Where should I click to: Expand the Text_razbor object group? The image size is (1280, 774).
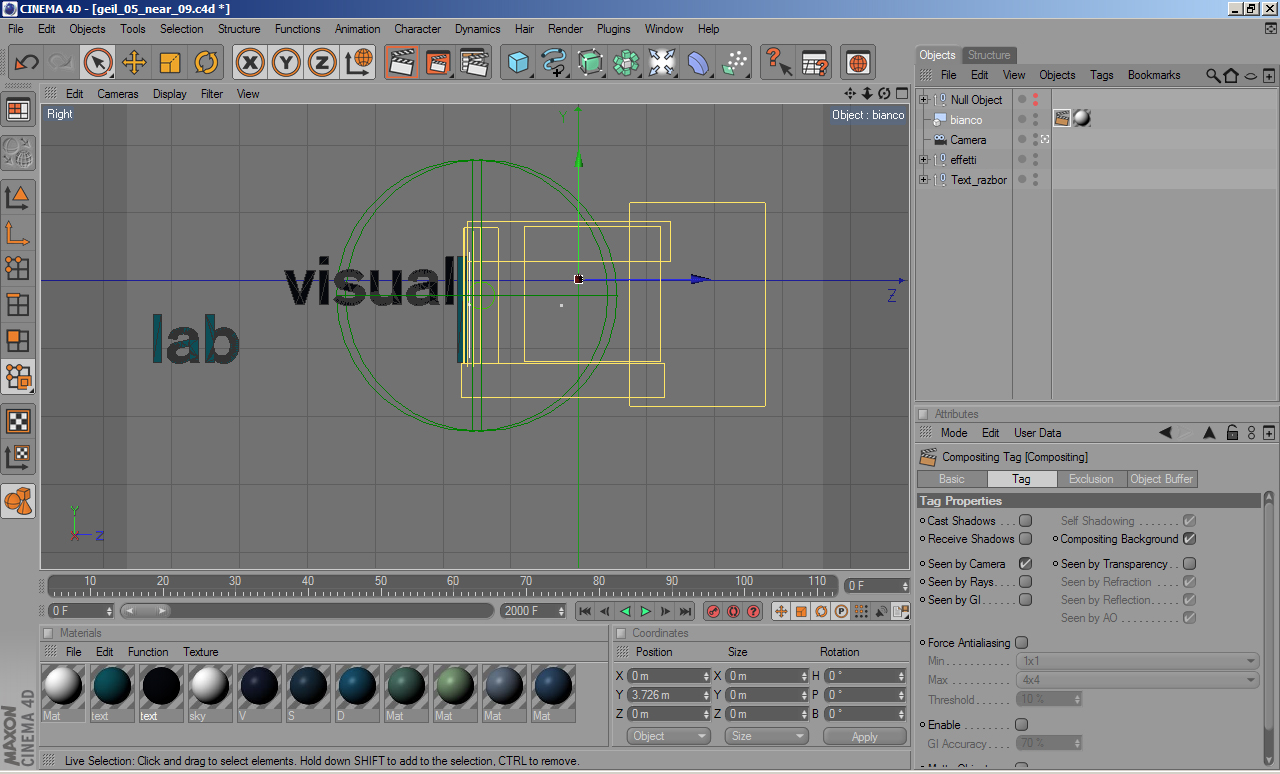coord(924,180)
